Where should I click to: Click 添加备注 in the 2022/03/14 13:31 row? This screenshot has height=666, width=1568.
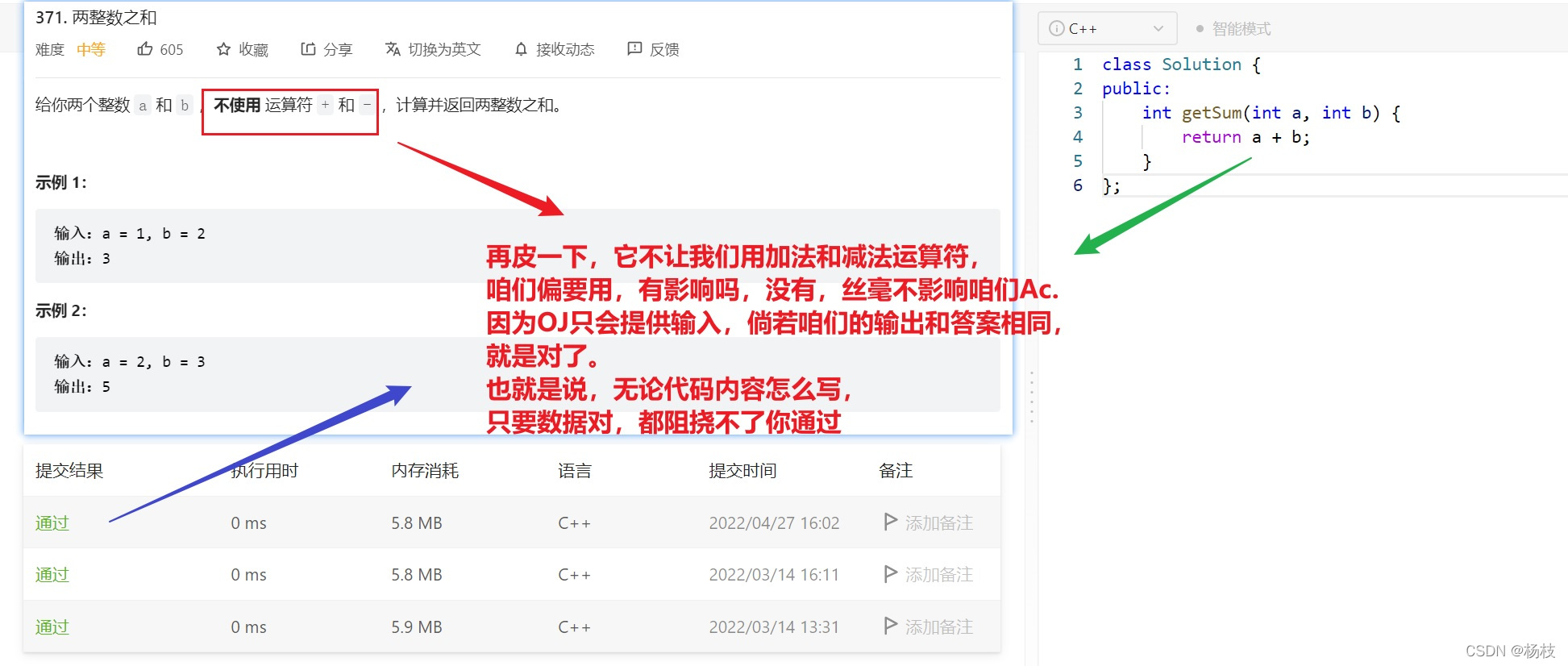[x=939, y=627]
